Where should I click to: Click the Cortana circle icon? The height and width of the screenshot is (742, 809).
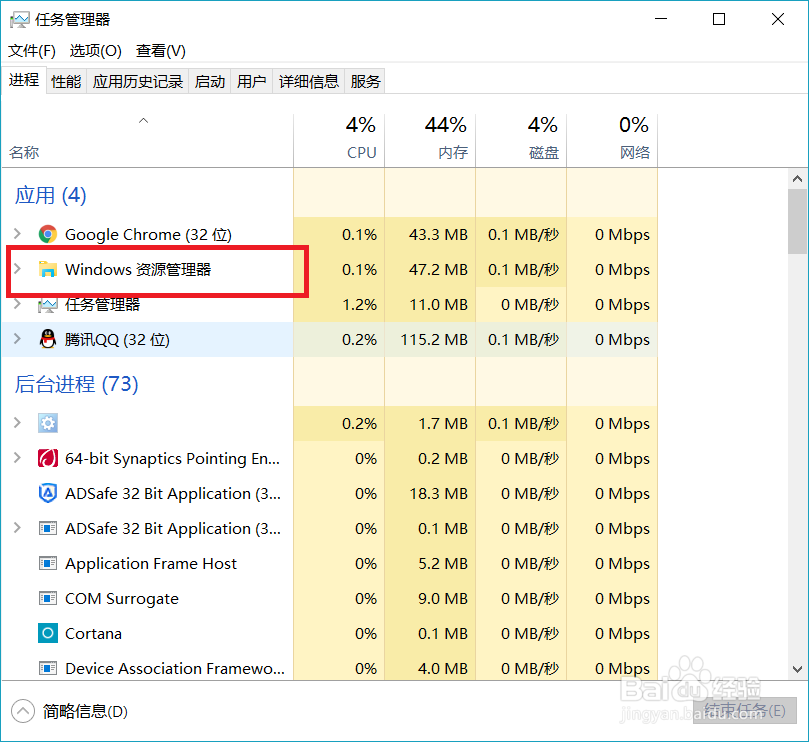tap(47, 633)
